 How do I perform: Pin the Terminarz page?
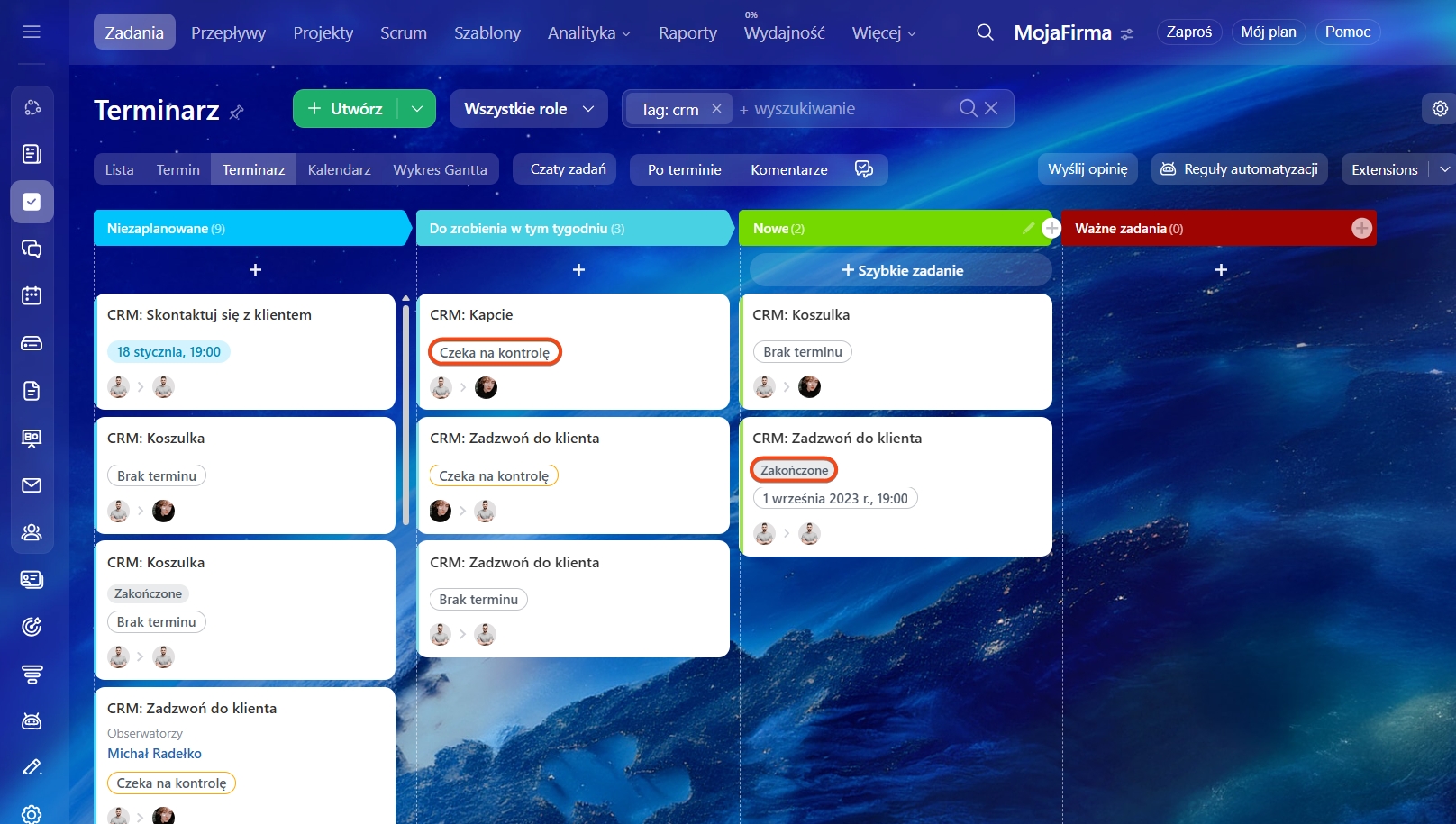[x=237, y=113]
